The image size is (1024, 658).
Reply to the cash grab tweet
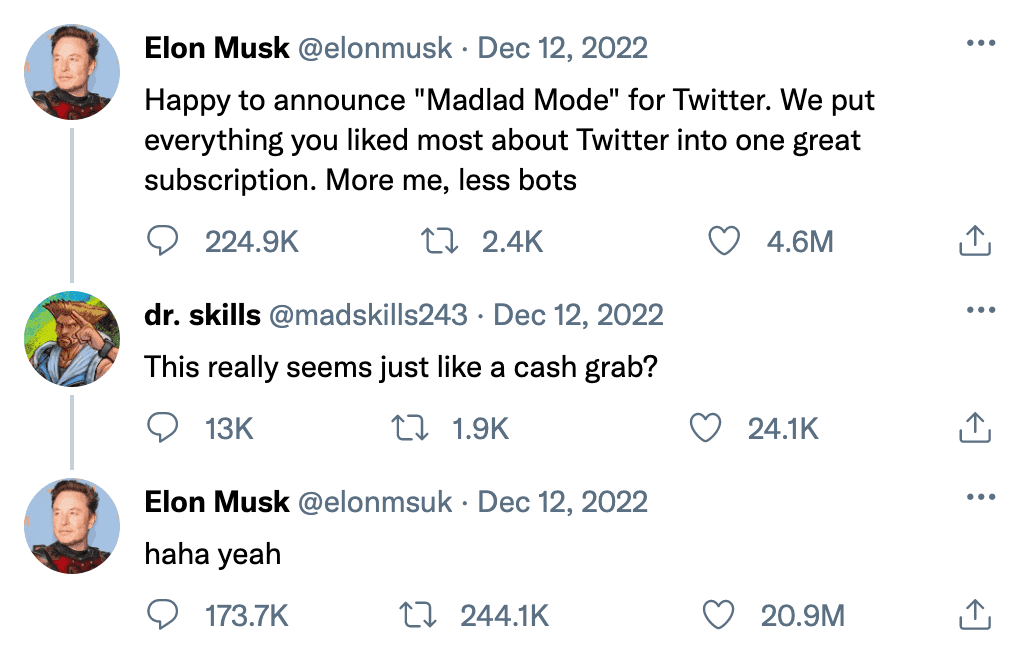(x=163, y=429)
